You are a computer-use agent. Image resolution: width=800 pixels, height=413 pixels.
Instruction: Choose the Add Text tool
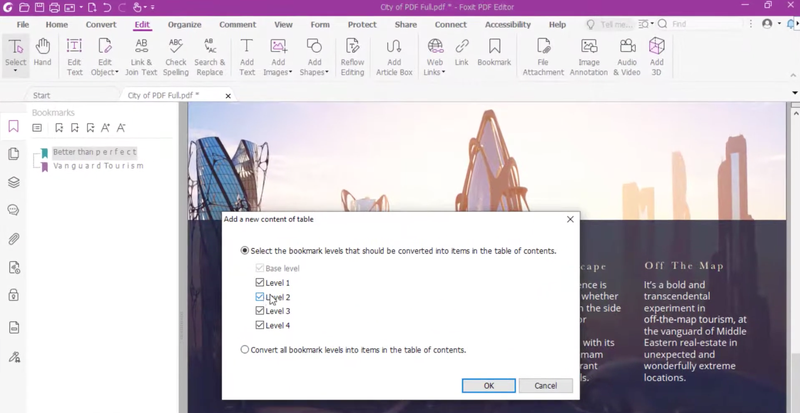[247, 57]
